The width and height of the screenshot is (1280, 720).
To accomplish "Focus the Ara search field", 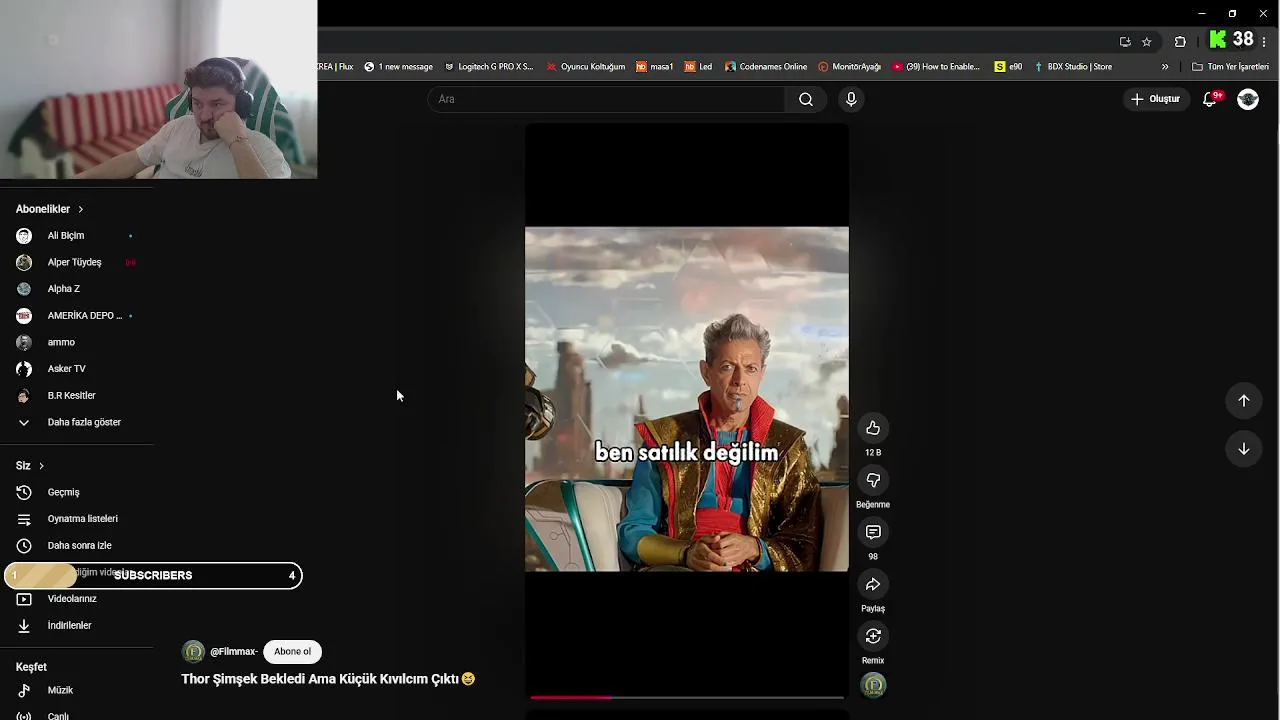I will tap(607, 99).
